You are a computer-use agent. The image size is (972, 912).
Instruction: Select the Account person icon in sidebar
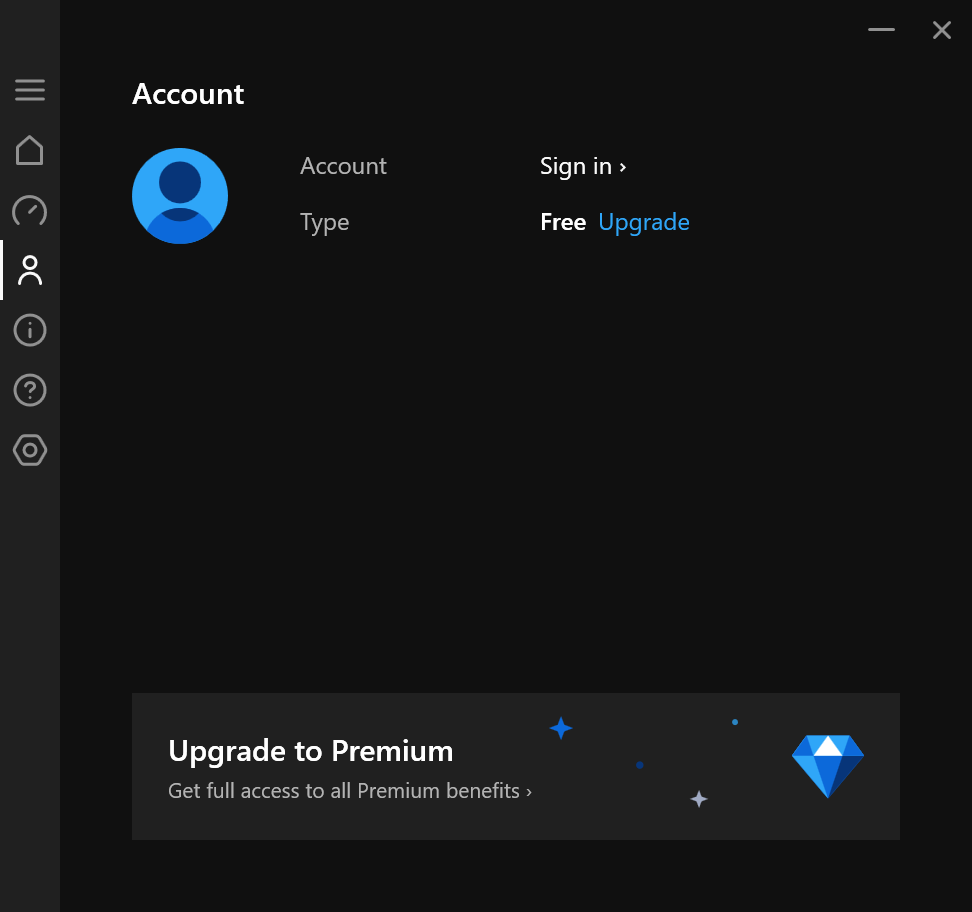point(30,270)
